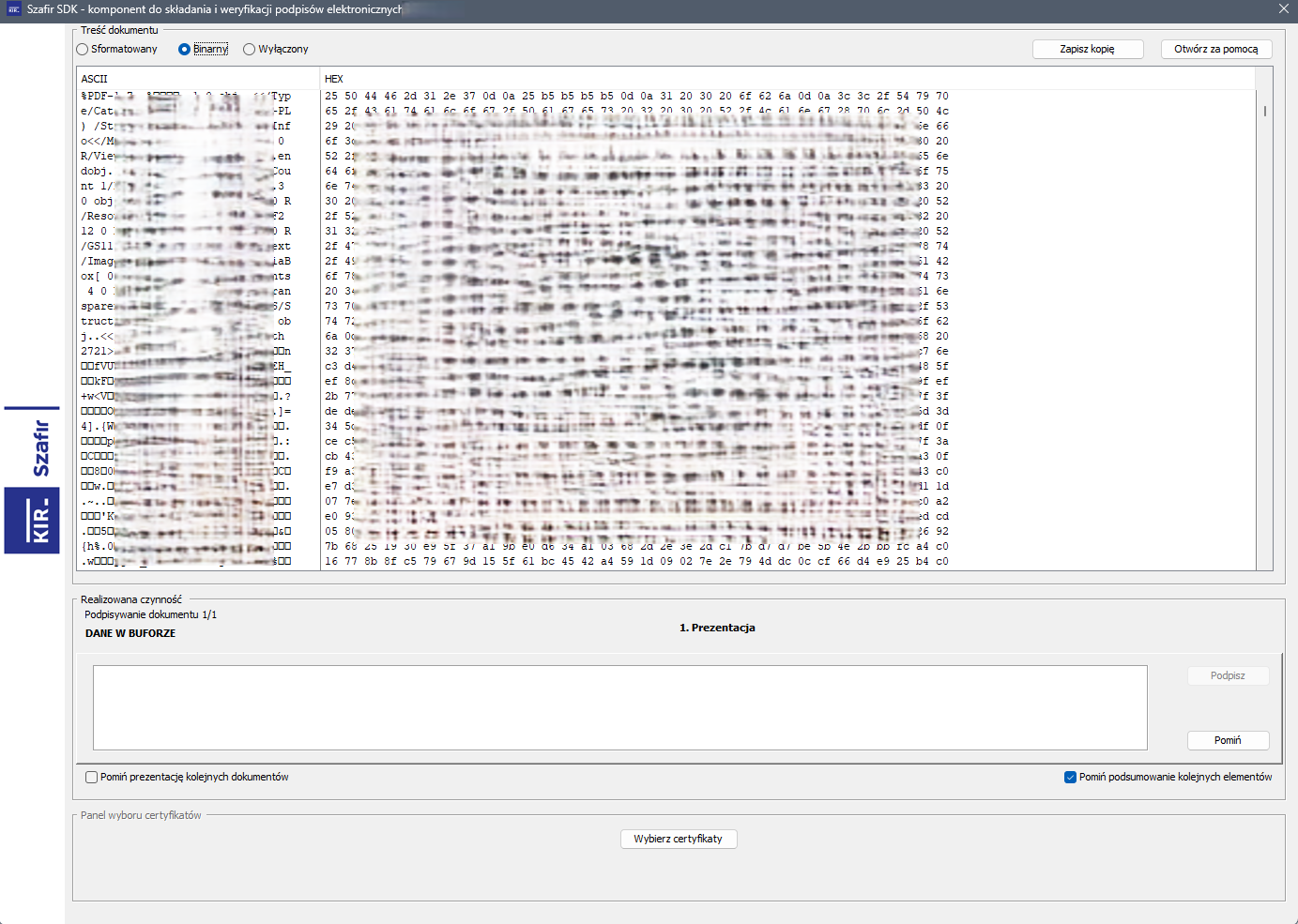Select the Sformatowany view option

click(83, 50)
